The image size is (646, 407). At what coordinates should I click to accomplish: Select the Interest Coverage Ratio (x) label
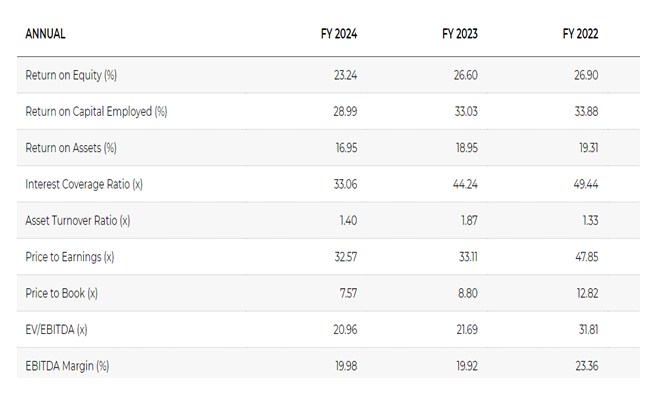84,184
